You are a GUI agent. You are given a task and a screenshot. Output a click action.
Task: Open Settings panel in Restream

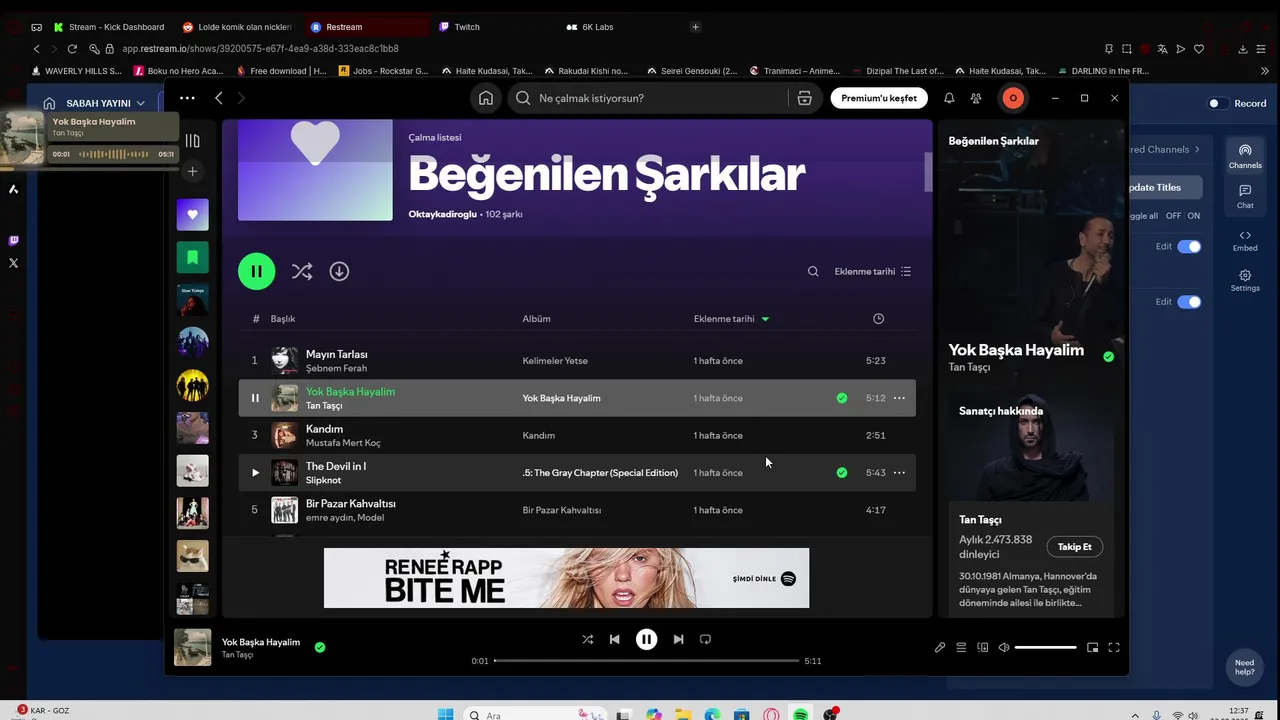click(1245, 281)
